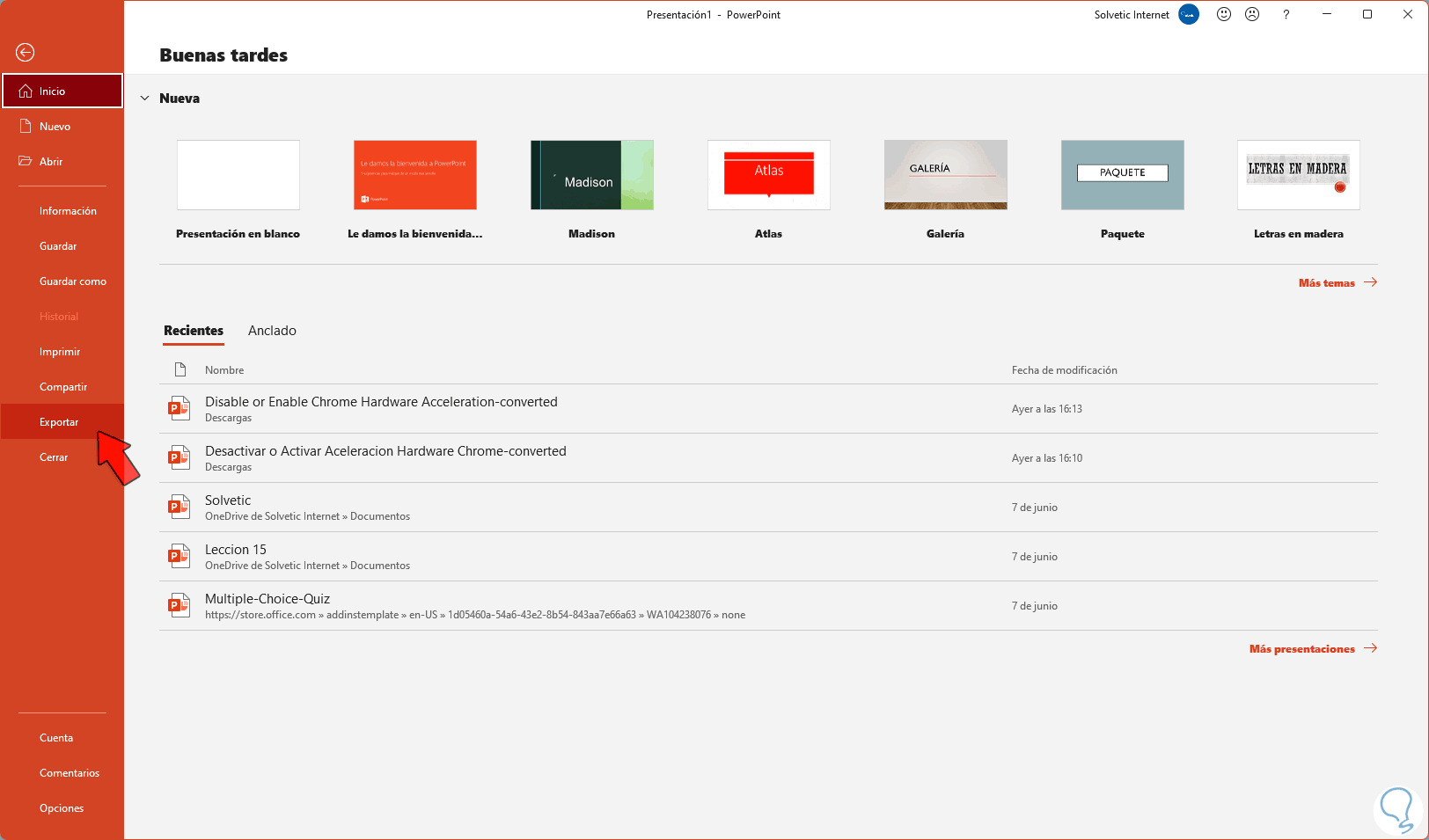This screenshot has width=1429, height=840.
Task: Open Comentarios in the sidebar
Action: tap(62, 773)
